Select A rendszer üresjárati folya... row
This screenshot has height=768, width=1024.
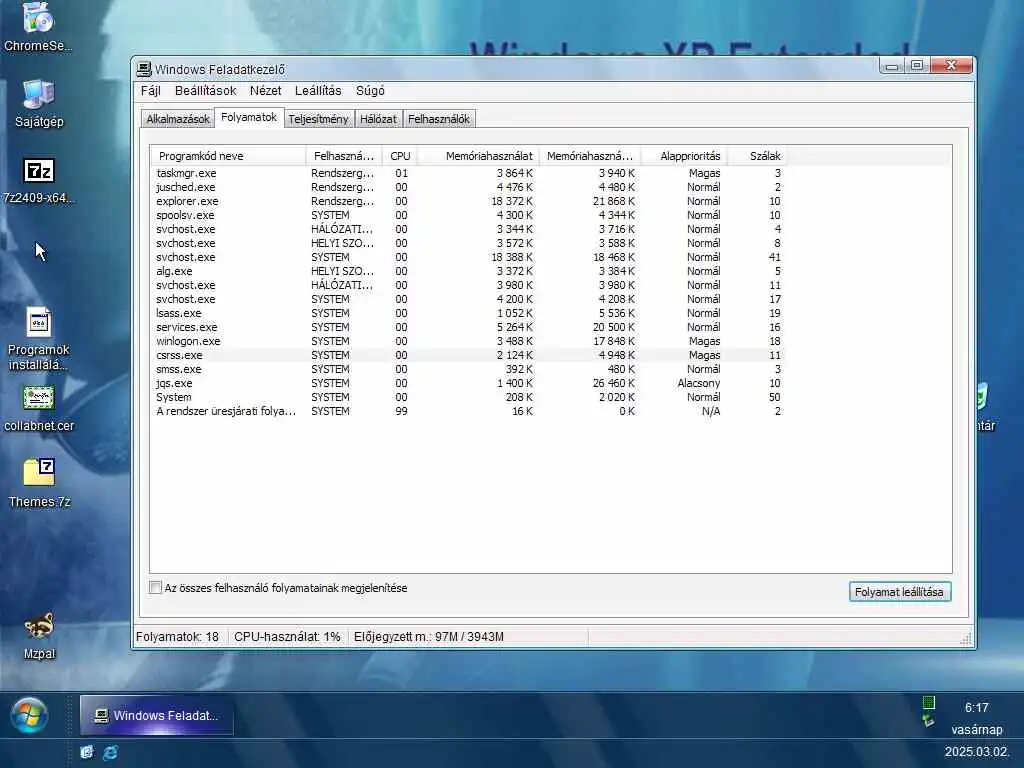[468, 411]
